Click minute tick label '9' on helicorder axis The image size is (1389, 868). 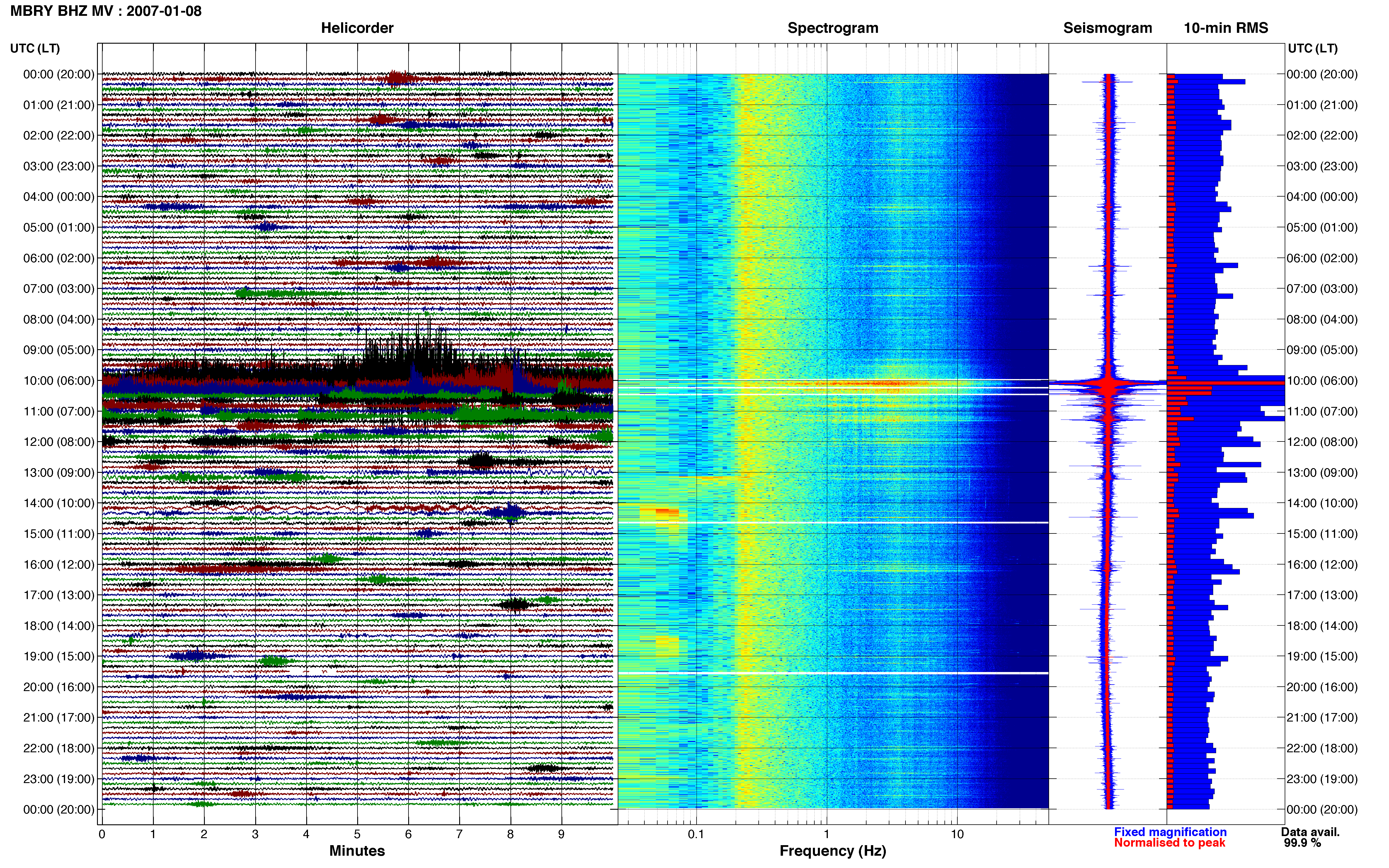coord(561,835)
